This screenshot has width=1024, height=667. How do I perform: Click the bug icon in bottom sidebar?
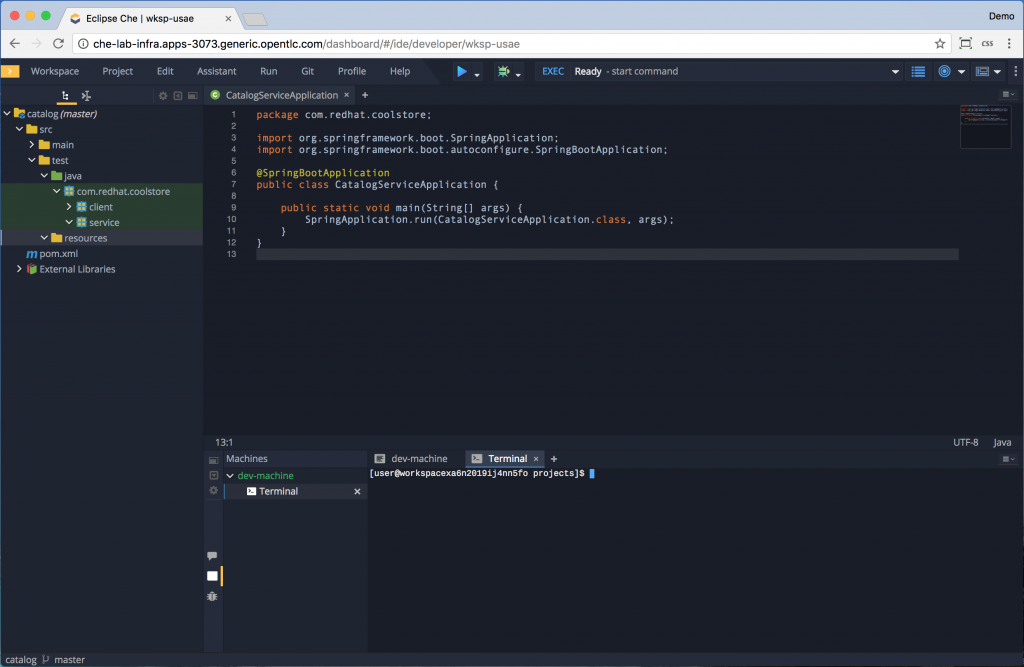pos(212,596)
